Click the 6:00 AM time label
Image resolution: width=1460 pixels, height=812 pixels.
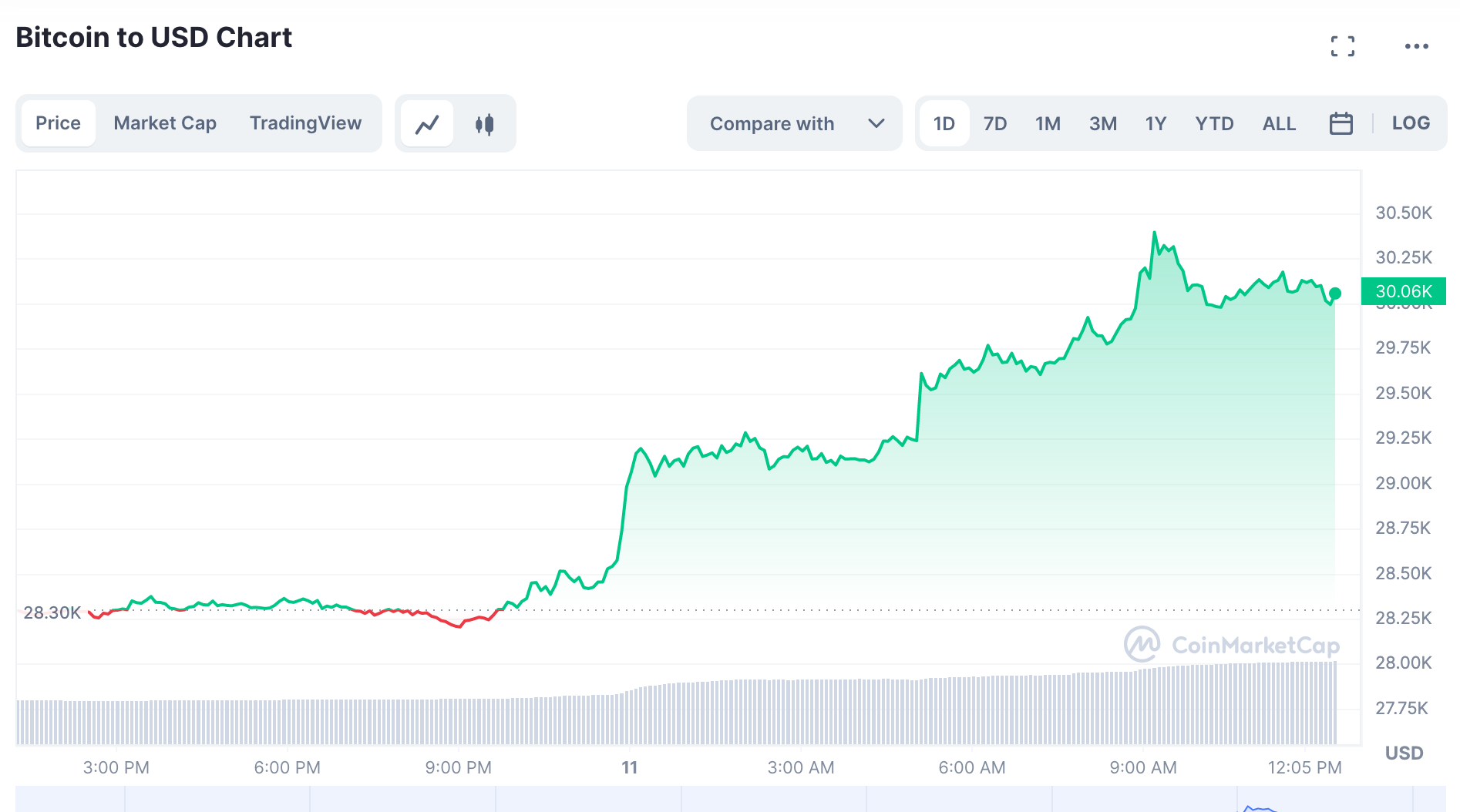pyautogui.click(x=971, y=767)
